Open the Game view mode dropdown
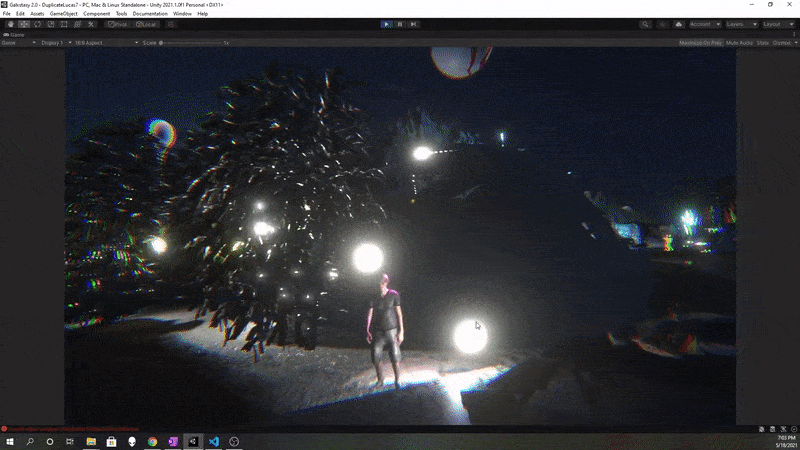Viewport: 800px width, 450px height. [x=18, y=43]
